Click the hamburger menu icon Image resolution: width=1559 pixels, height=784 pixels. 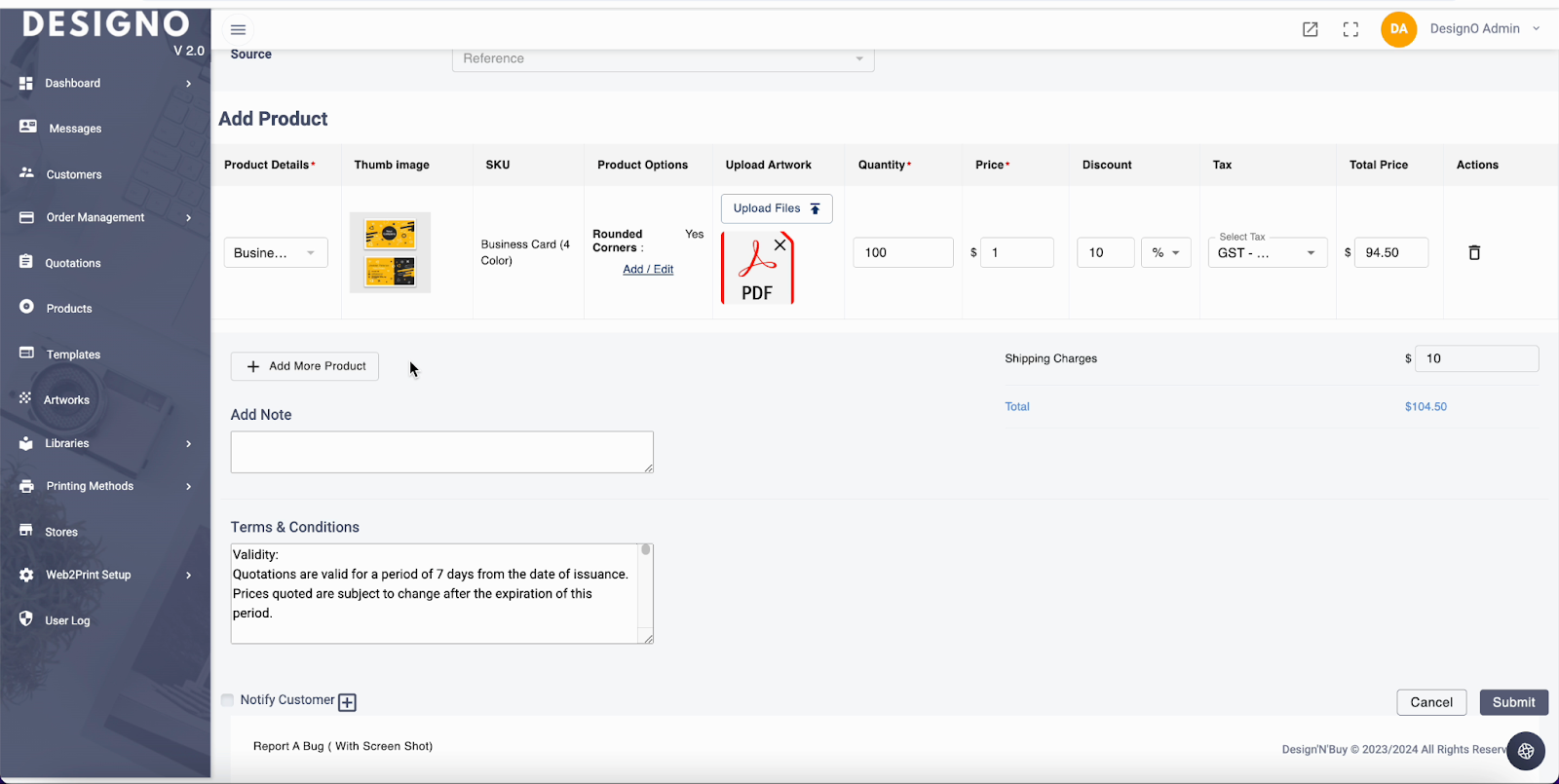point(238,29)
